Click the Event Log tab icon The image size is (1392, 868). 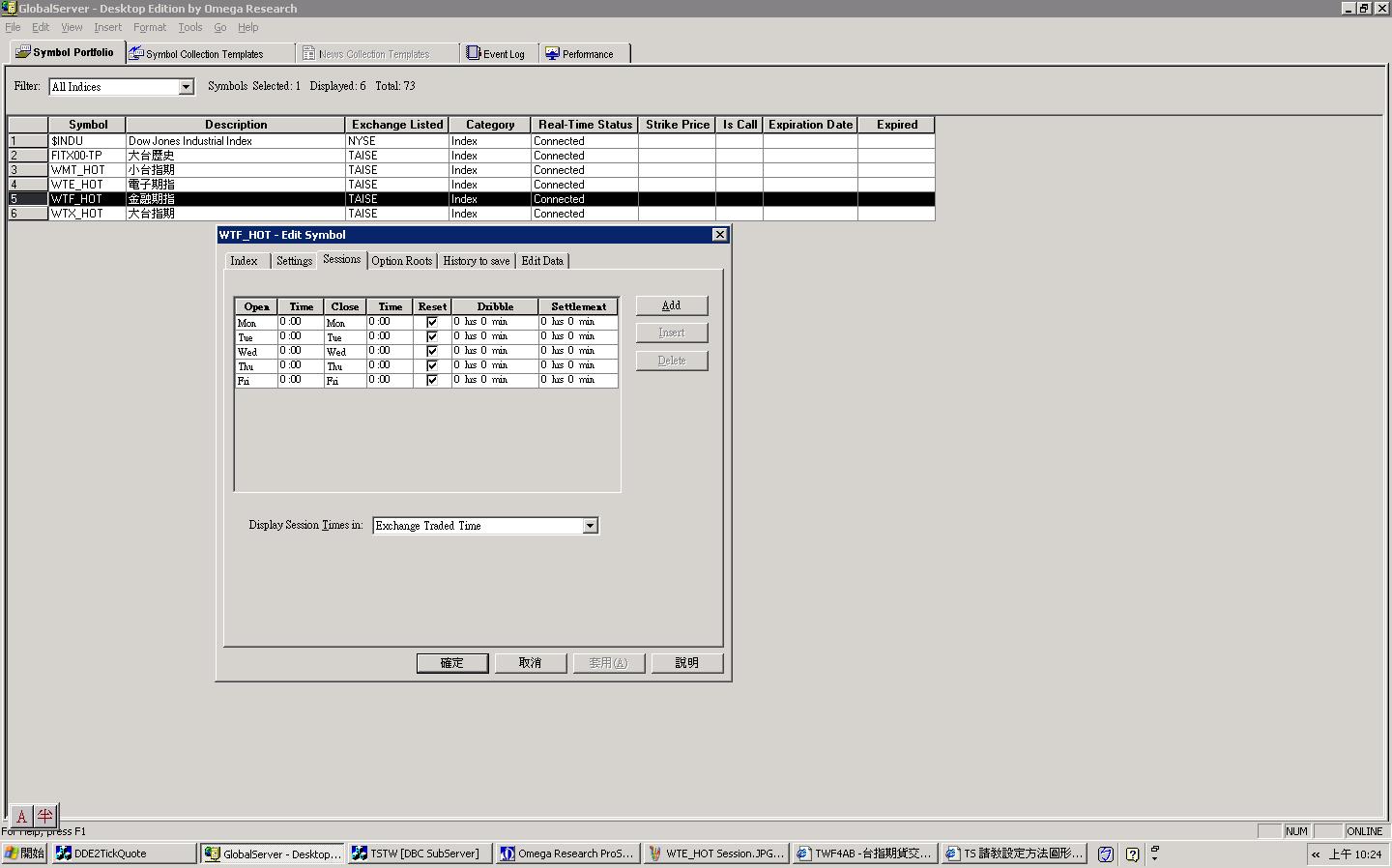tap(473, 53)
